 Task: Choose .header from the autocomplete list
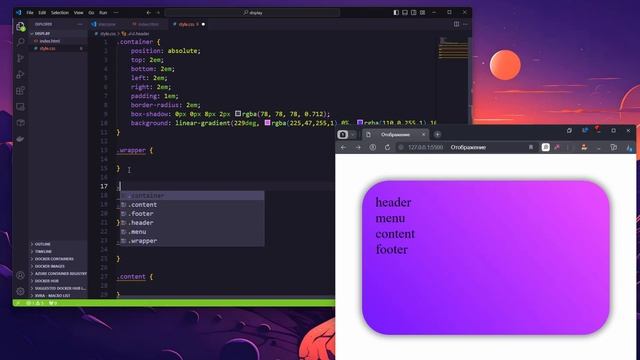[192, 222]
